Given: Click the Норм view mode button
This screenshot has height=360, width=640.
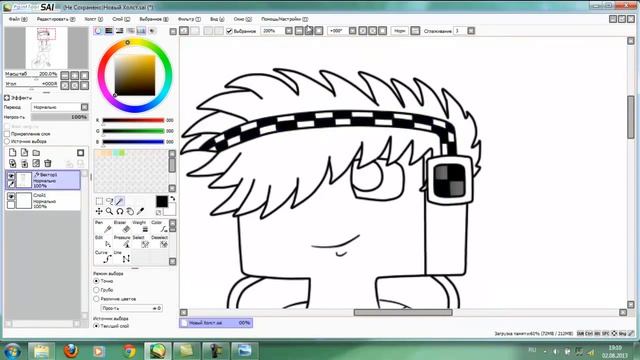Looking at the screenshot, I should [x=400, y=31].
